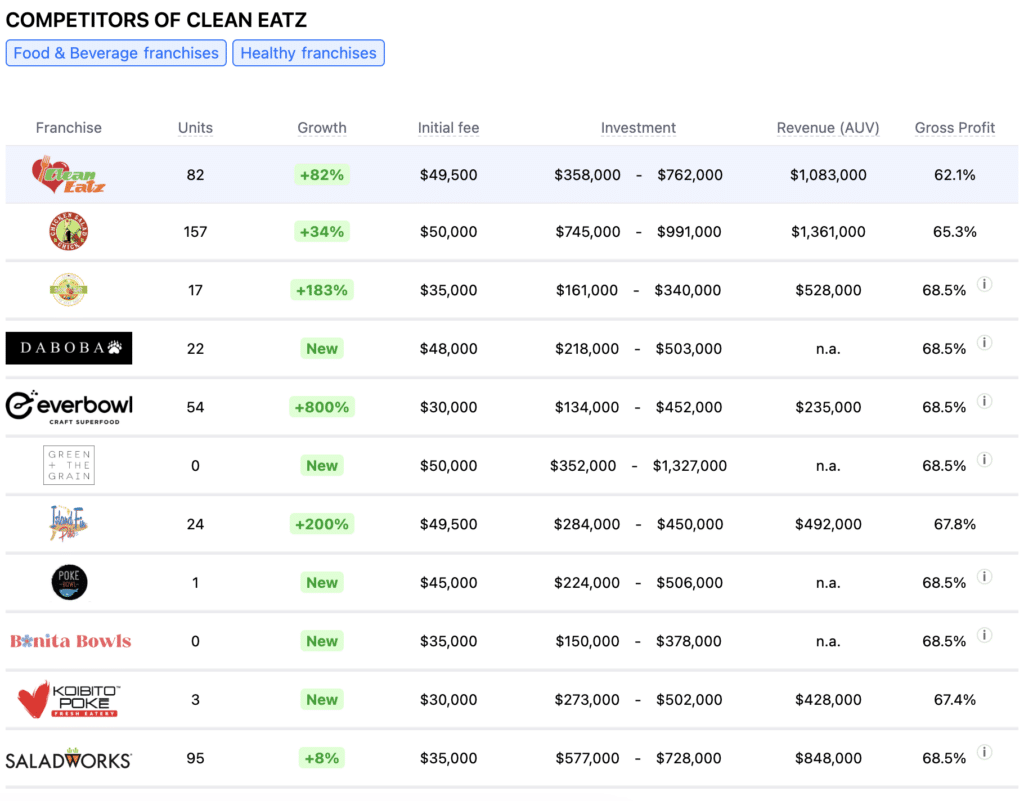Click the $745,000 investment value
The height and width of the screenshot is (801, 1024).
588,232
